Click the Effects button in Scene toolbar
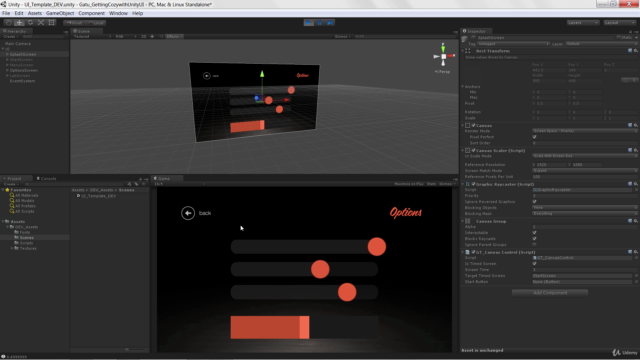The height and width of the screenshot is (360, 640). pyautogui.click(x=173, y=36)
